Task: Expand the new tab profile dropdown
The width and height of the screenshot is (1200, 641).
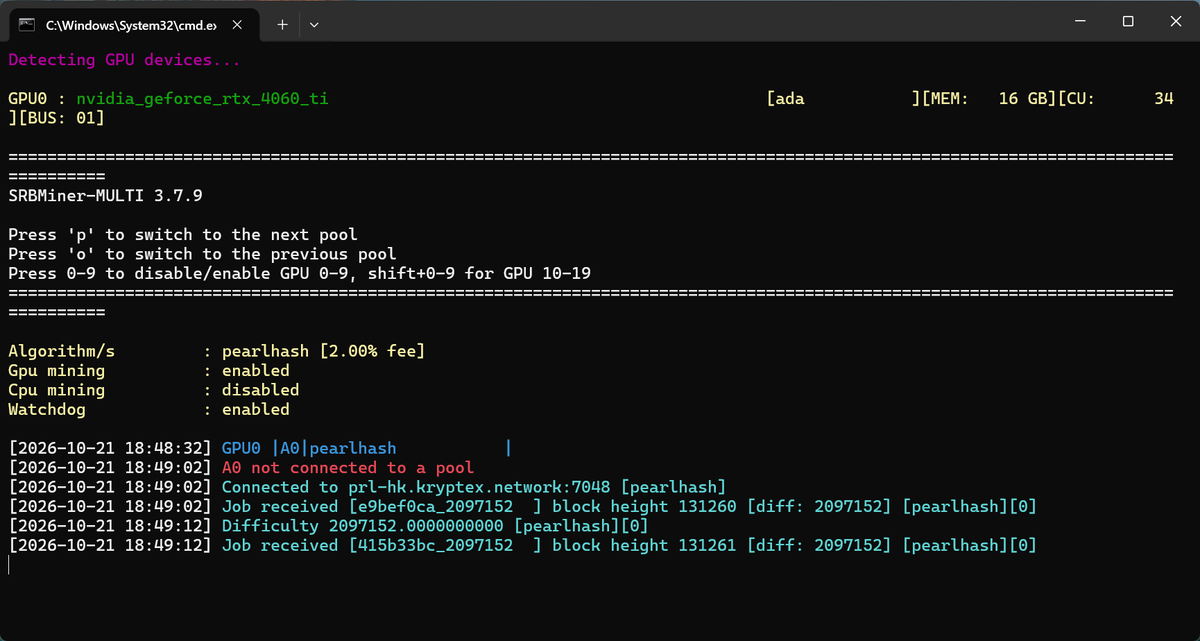Action: (x=314, y=24)
